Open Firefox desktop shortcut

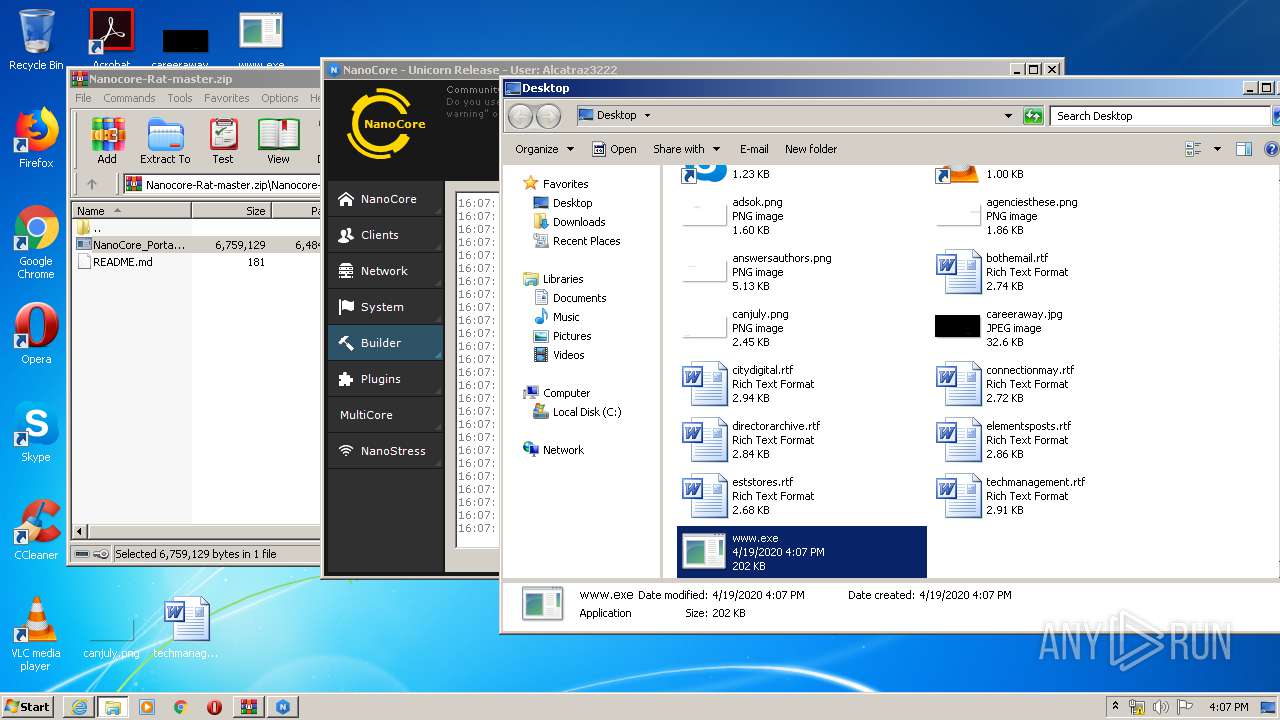(36, 138)
